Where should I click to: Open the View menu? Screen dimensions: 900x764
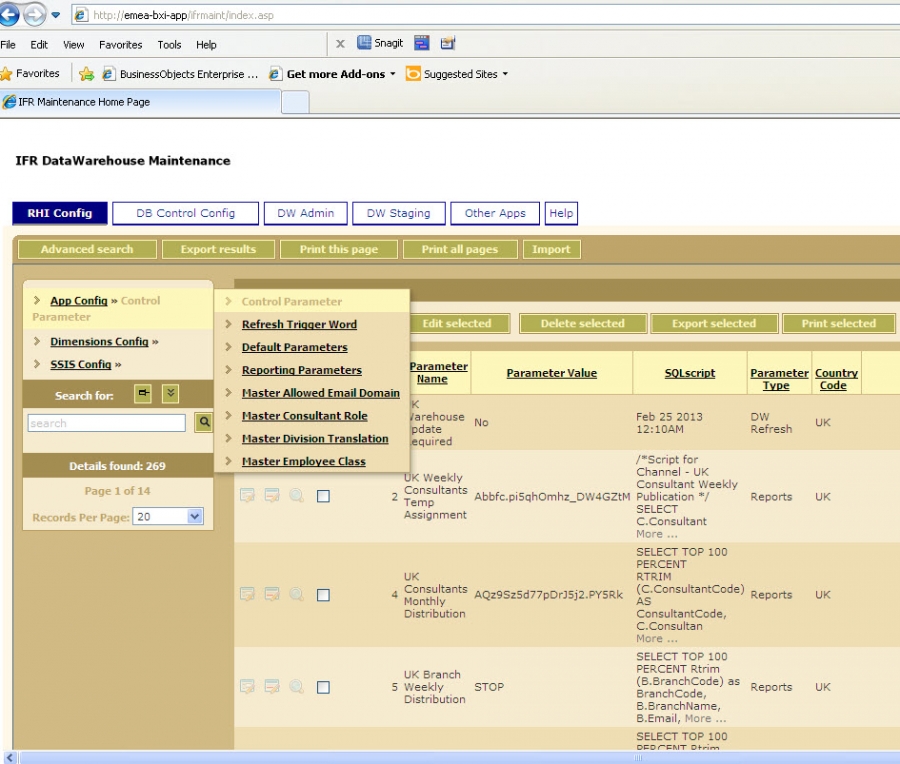click(73, 45)
